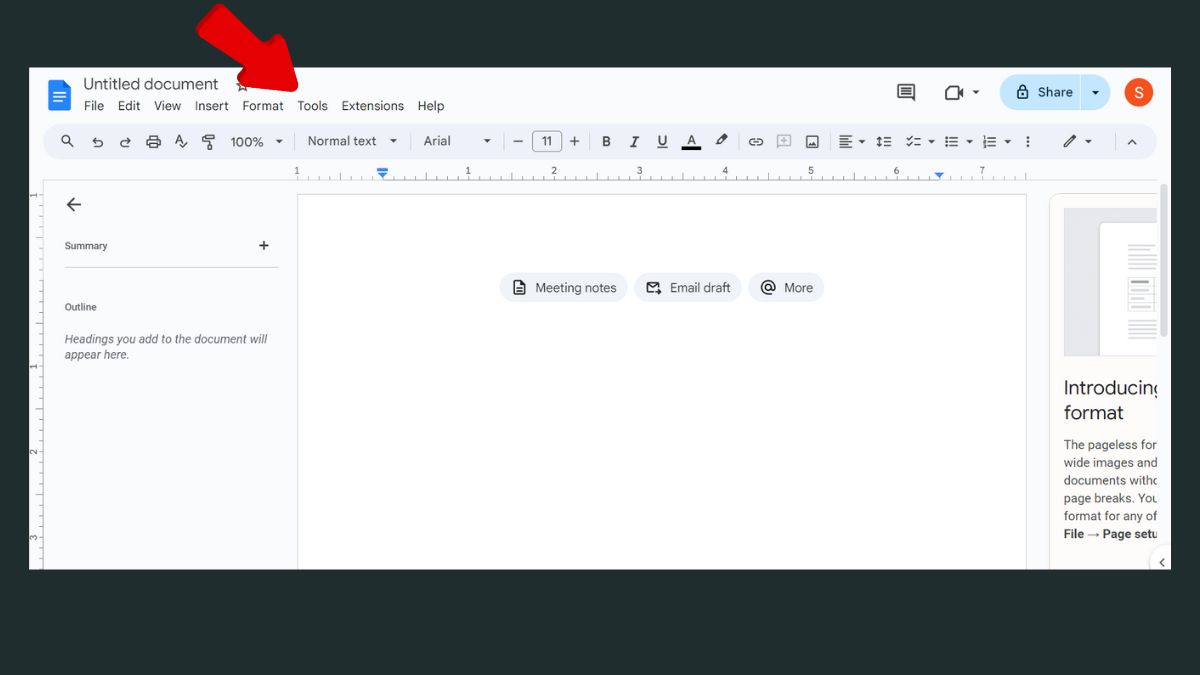Screen dimensions: 1200x675
Task: Select the paint format roller tool
Action: (208, 142)
